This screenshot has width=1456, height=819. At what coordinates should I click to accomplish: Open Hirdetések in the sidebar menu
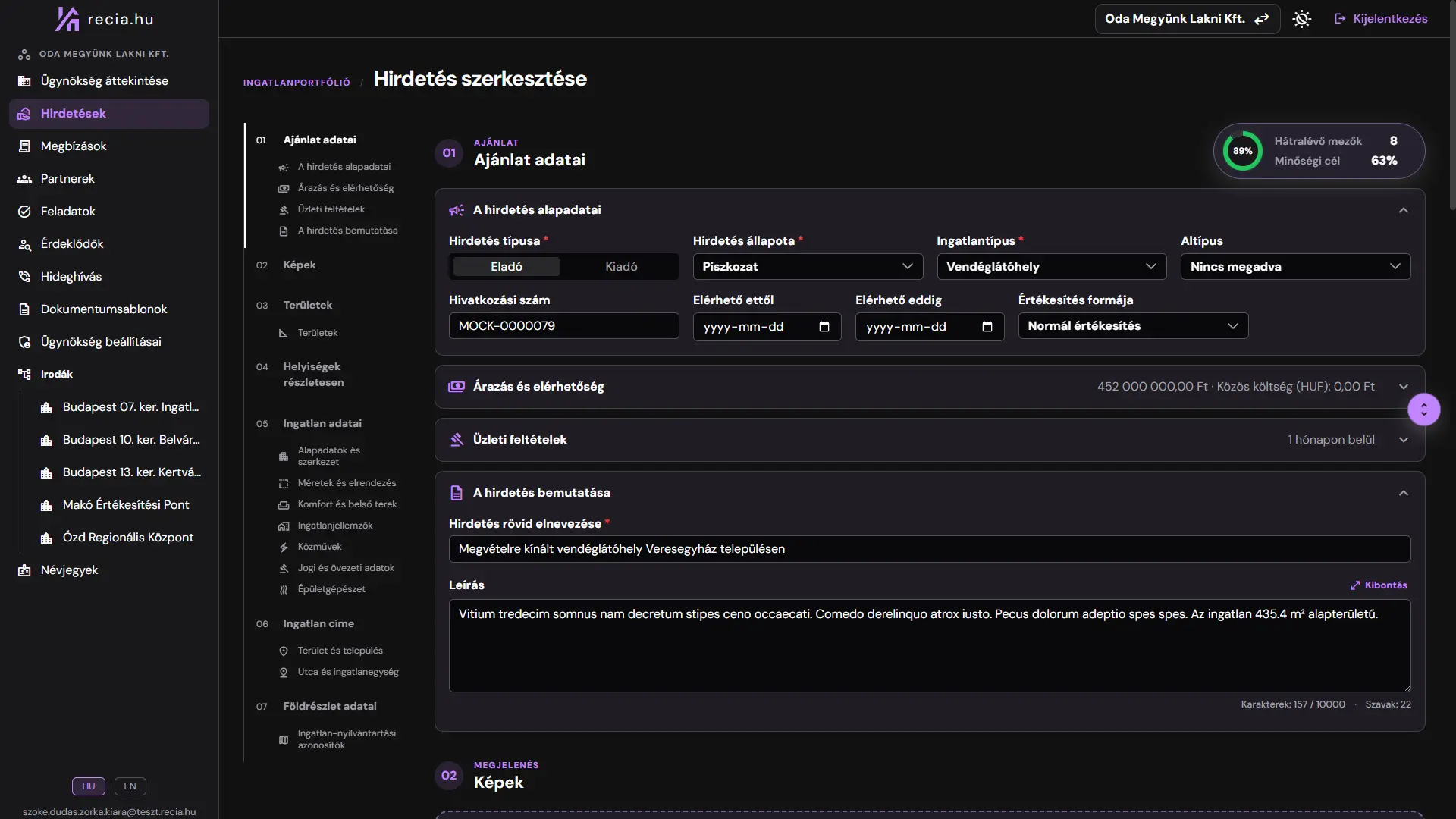tap(109, 114)
